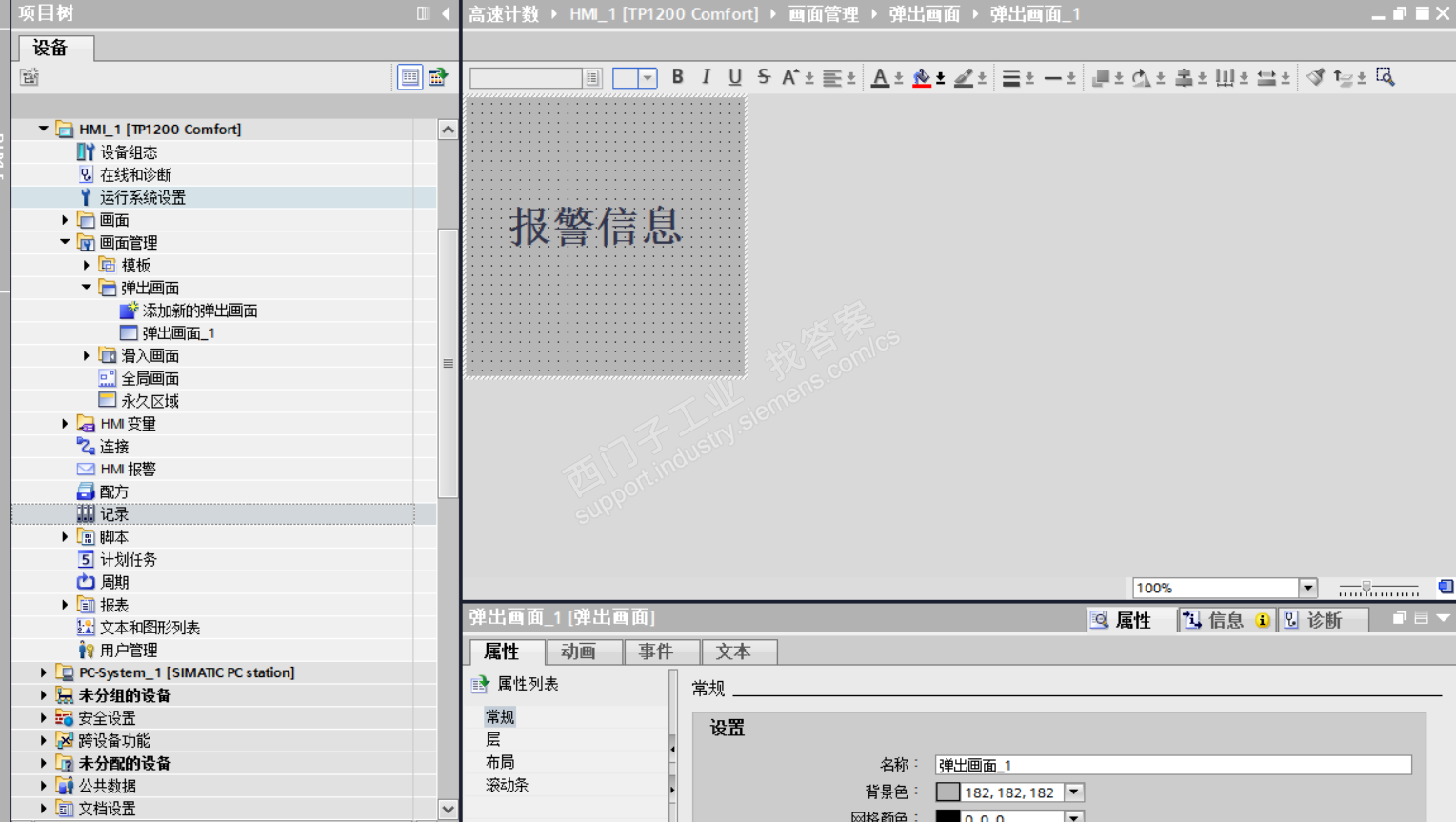Click the tab order toolbar icon
The width and height of the screenshot is (1456, 822).
(1343, 78)
